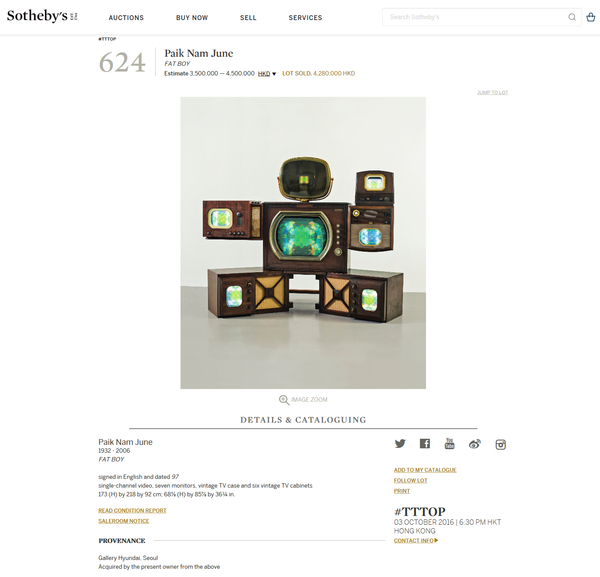Open Sotheby's Weibo page icon

click(x=474, y=444)
